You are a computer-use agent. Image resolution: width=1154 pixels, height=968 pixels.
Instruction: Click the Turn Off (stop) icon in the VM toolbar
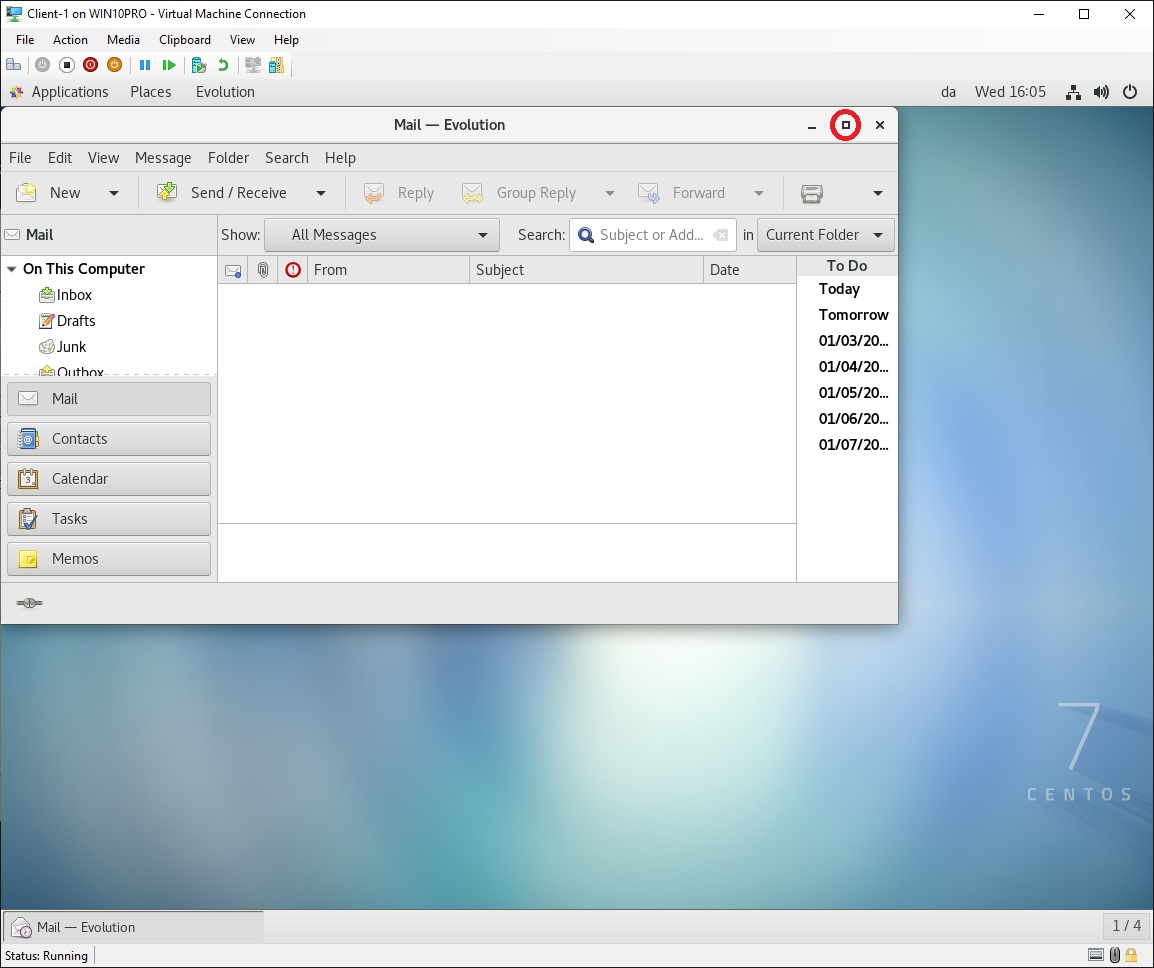[66, 65]
